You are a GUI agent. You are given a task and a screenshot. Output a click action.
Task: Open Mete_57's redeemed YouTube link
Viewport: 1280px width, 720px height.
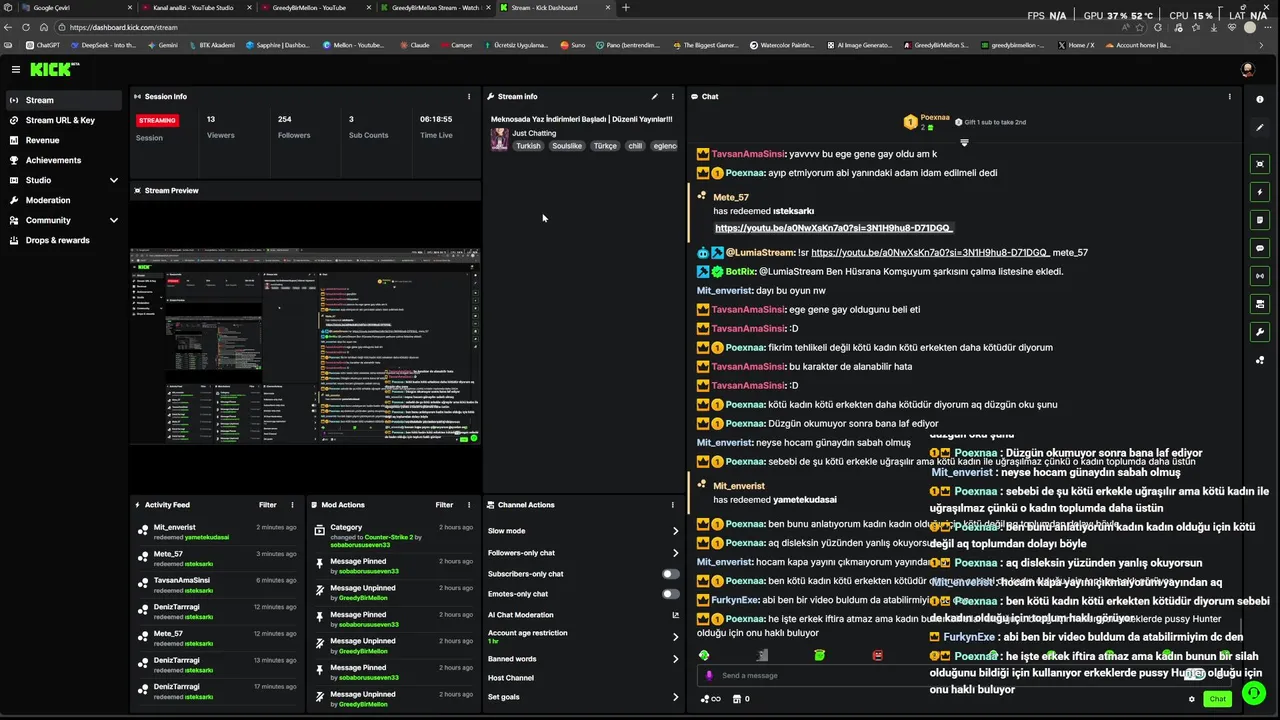(x=834, y=228)
